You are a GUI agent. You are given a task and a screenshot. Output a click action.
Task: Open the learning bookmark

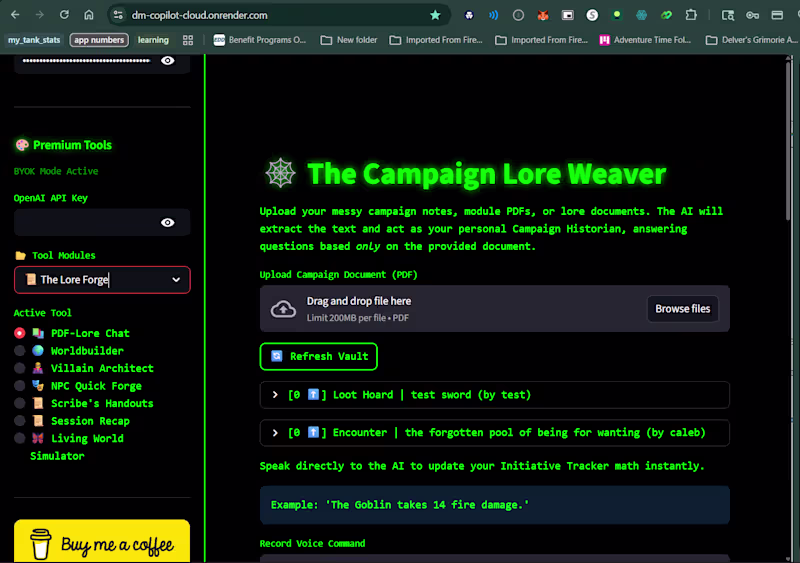click(153, 40)
